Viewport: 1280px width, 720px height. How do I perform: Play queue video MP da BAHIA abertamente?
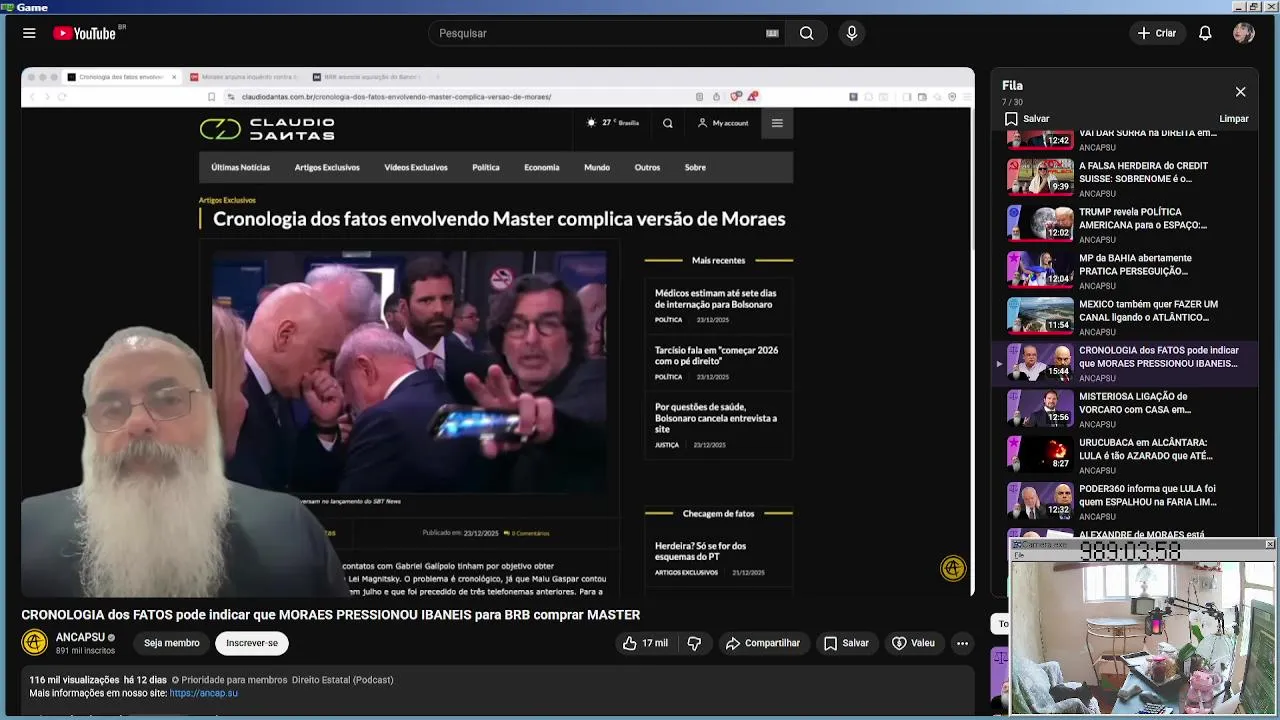pyautogui.click(x=1125, y=270)
